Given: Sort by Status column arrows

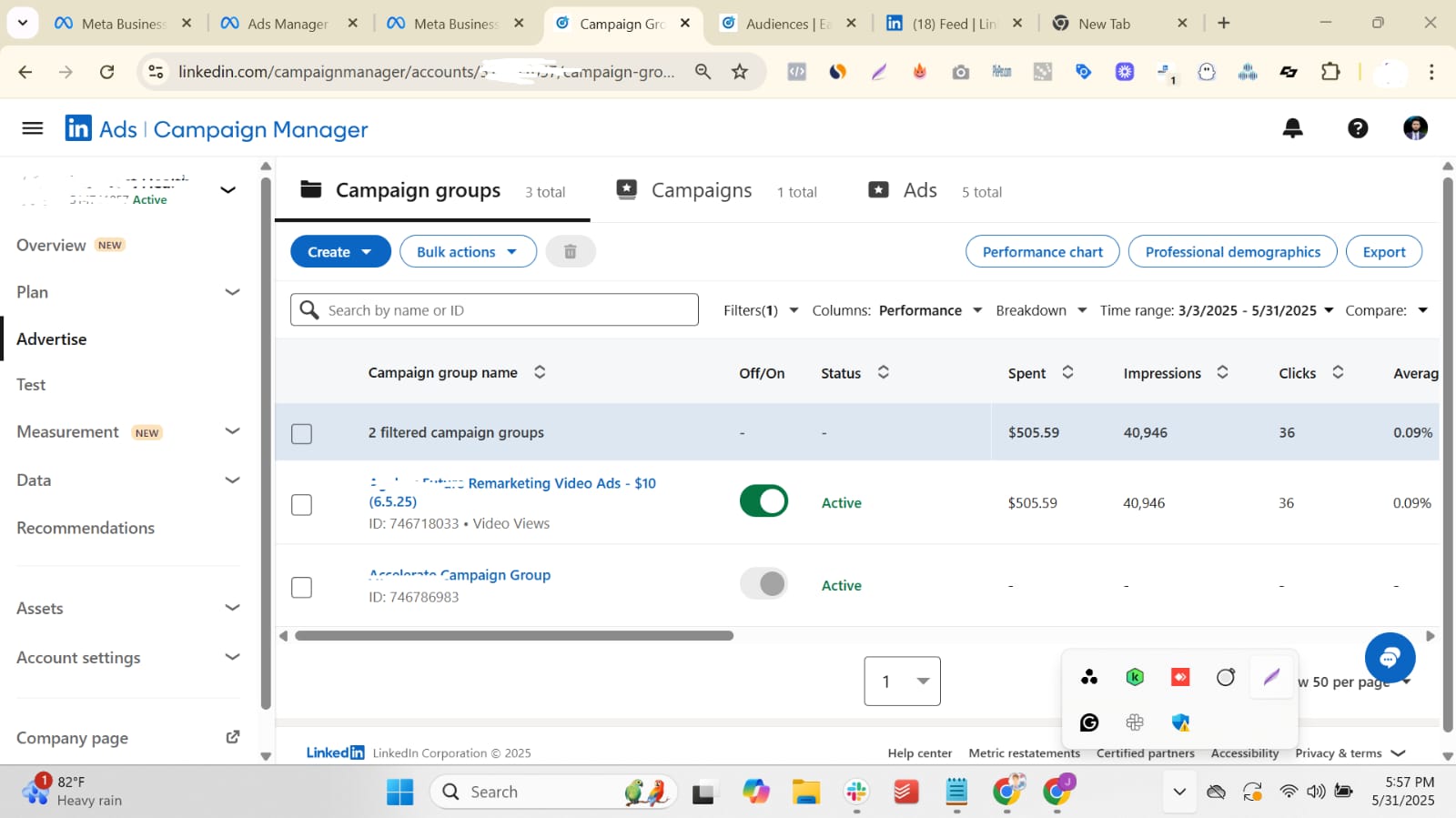Looking at the screenshot, I should coord(883,372).
